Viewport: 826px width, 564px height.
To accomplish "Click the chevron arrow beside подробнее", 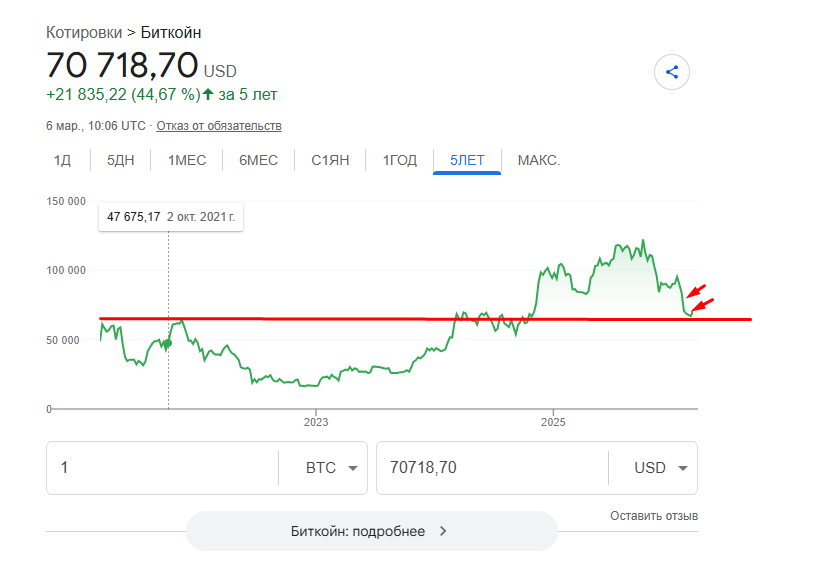I will click(443, 531).
